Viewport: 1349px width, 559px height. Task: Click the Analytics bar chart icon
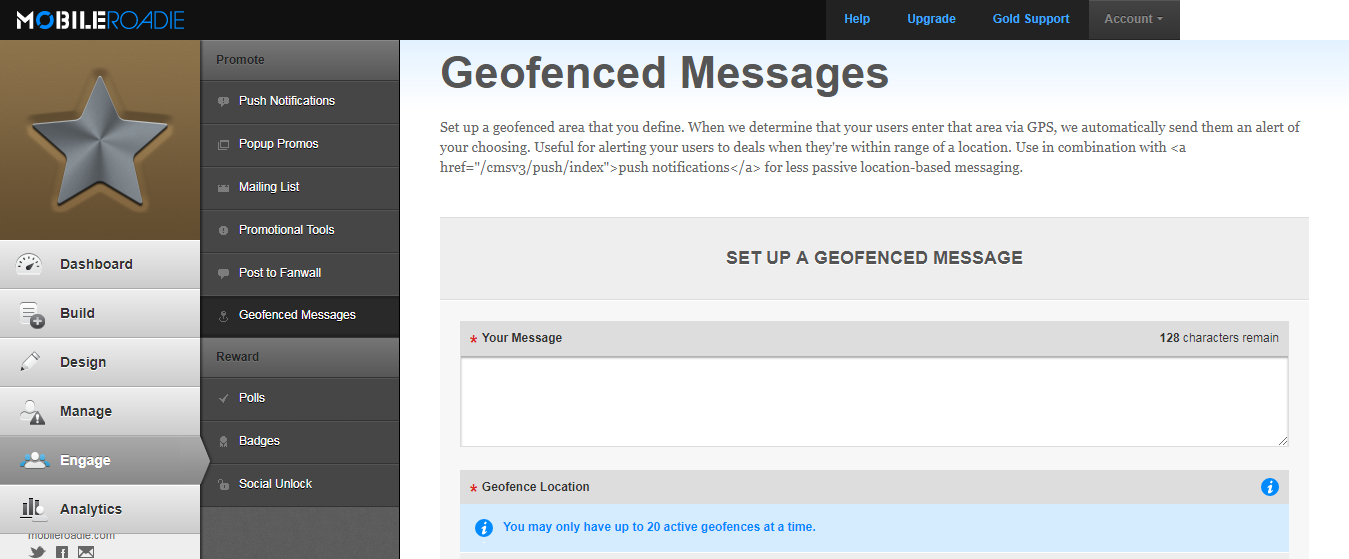(31, 510)
